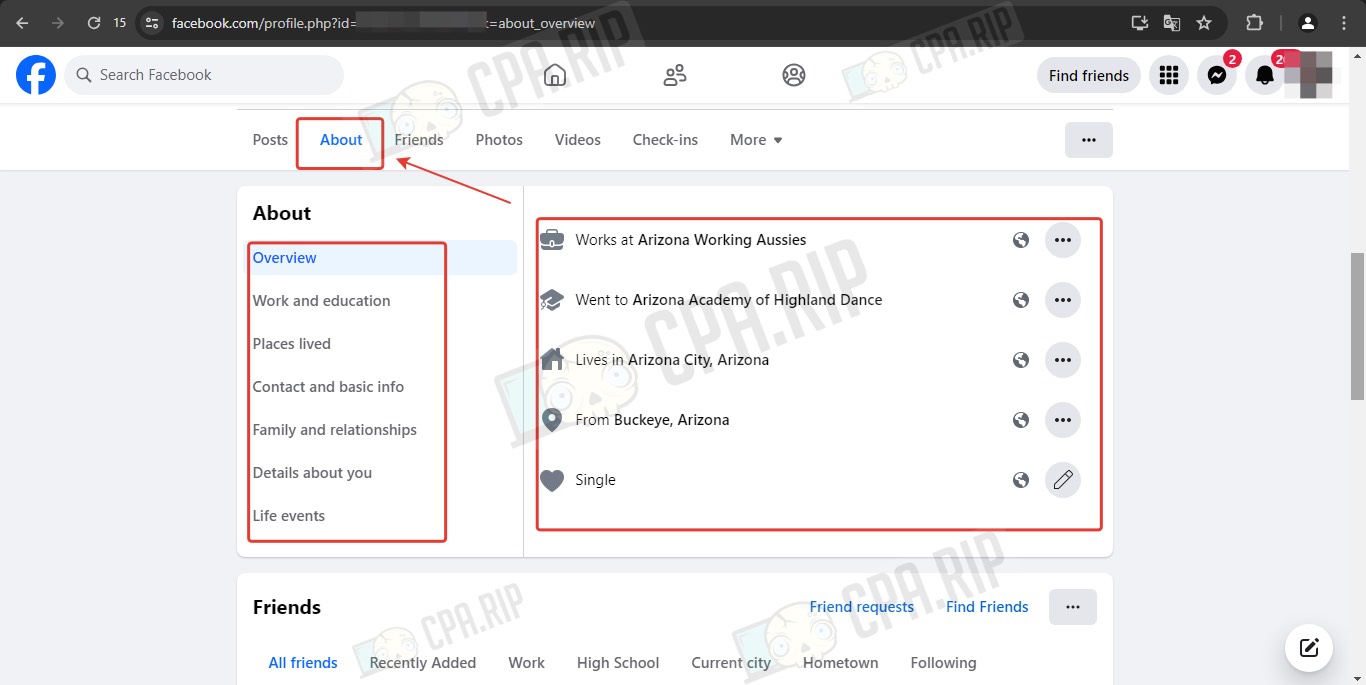Click privacy globe for Single status
Screen dimensions: 1366x685
tap(1021, 480)
